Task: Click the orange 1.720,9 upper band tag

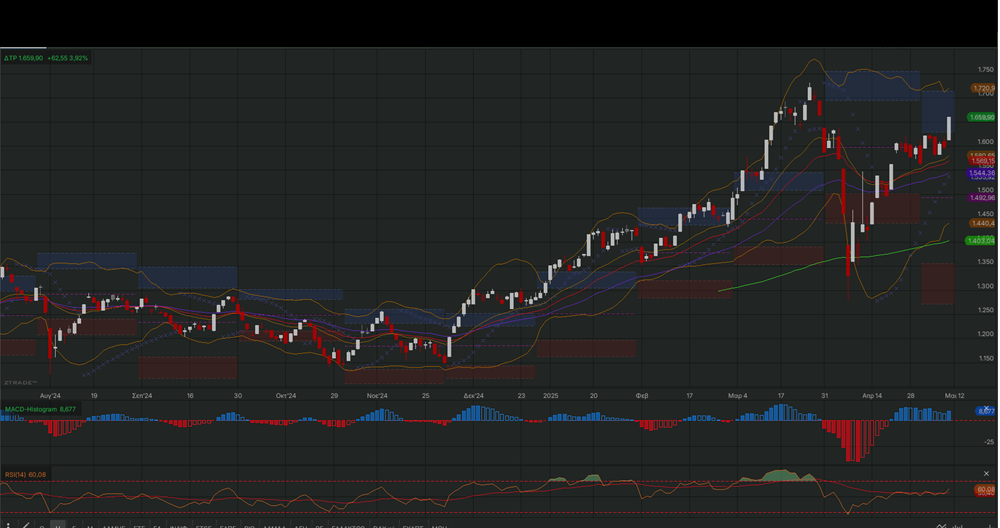Action: tap(983, 89)
